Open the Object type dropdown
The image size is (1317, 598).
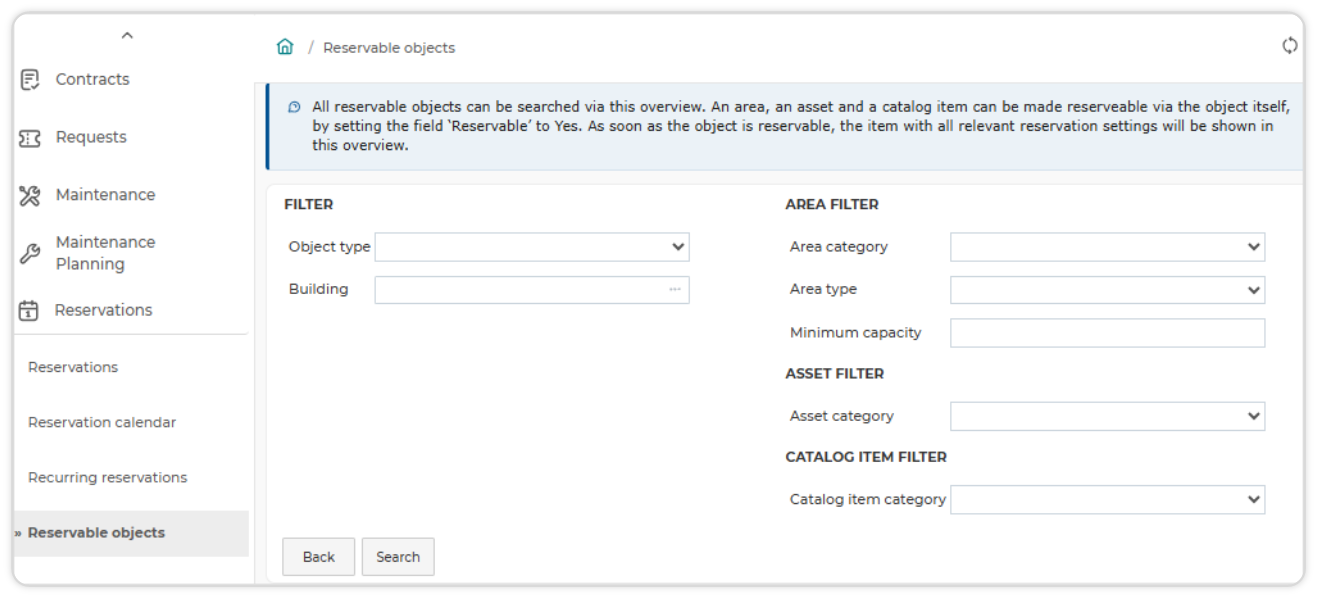click(532, 247)
